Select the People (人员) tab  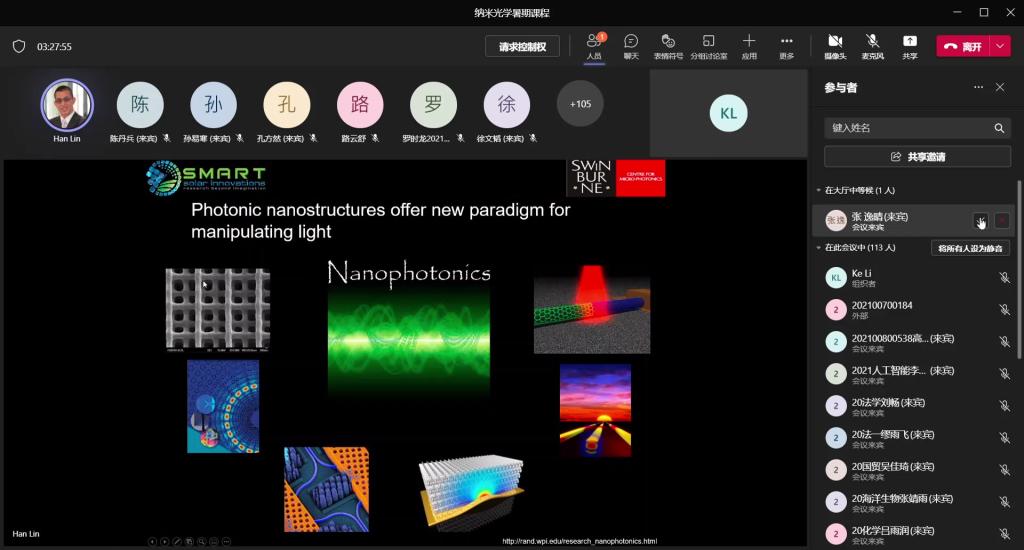[594, 46]
